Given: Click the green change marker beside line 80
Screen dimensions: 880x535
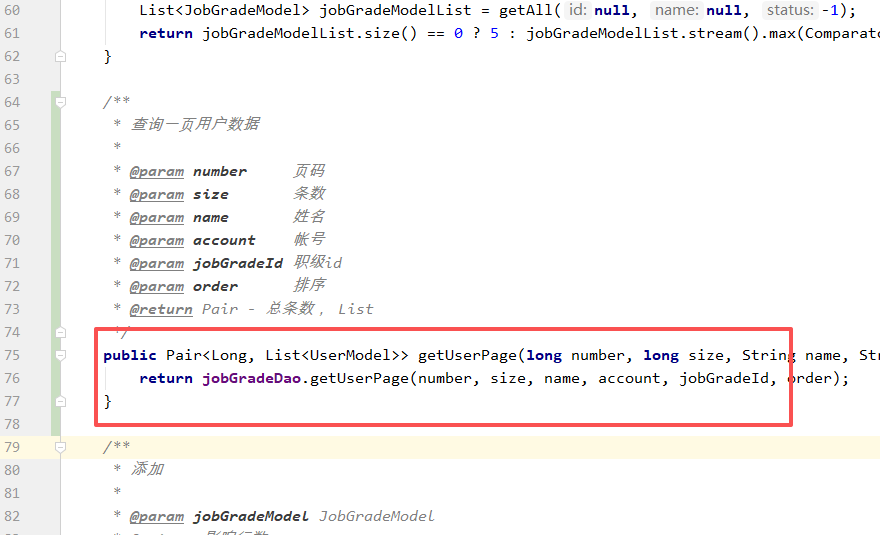Looking at the screenshot, I should click(55, 470).
